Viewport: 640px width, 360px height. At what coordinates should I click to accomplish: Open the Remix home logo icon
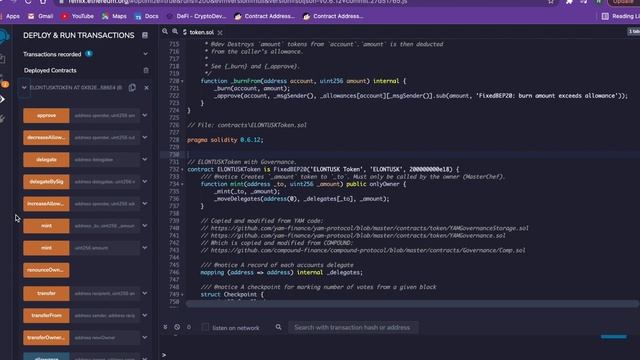[x=4, y=36]
